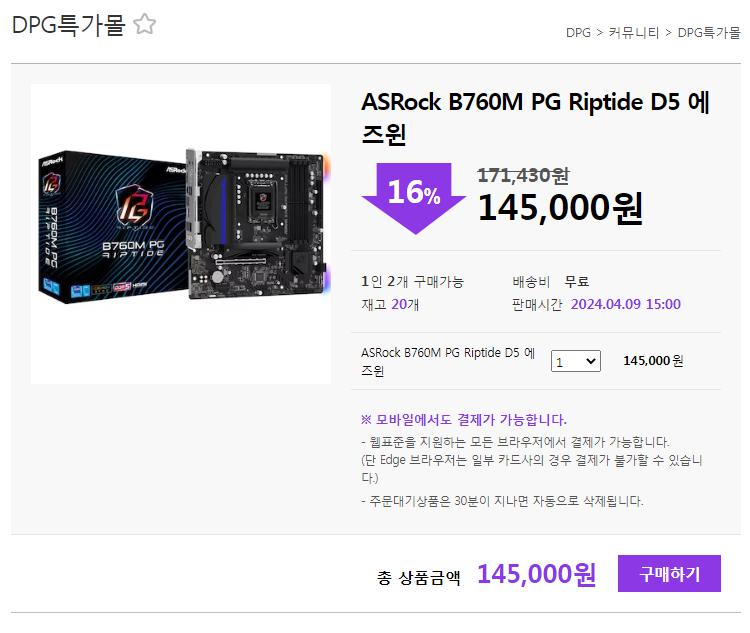Click the DPG특가몰 page heading

(68, 24)
